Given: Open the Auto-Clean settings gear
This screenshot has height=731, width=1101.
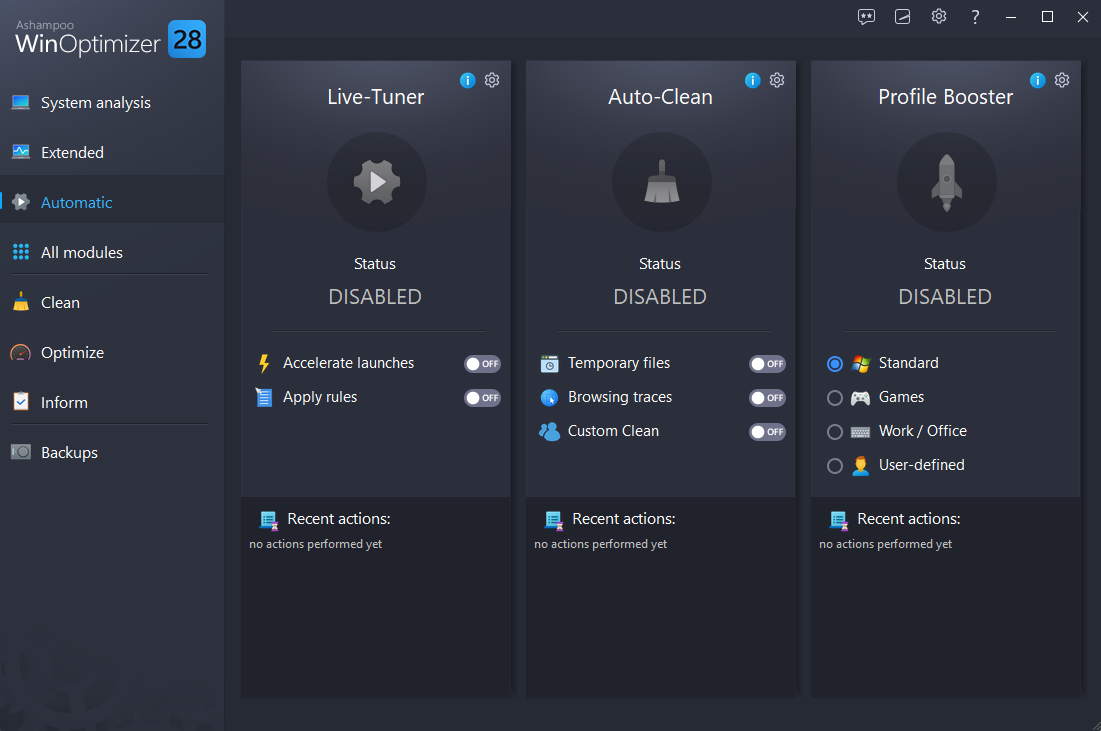Looking at the screenshot, I should (x=777, y=80).
